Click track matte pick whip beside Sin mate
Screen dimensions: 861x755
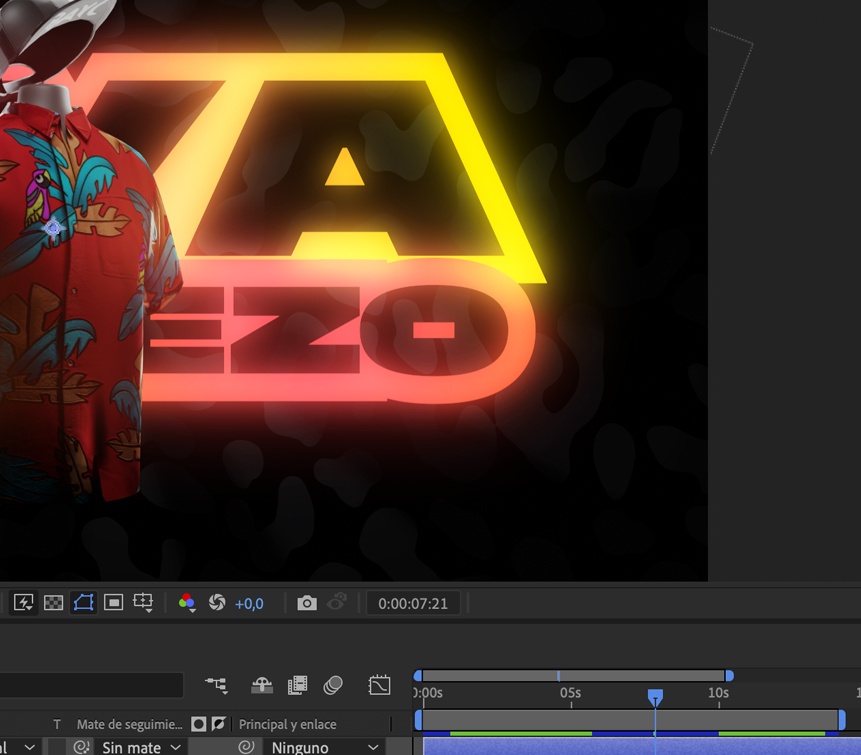(81, 747)
